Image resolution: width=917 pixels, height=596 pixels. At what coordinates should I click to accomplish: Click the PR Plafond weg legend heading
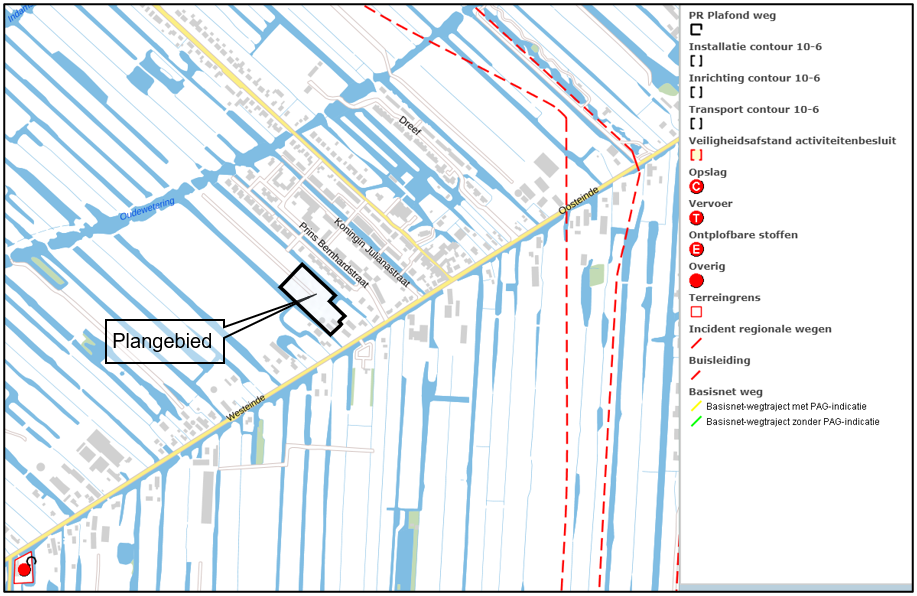(732, 15)
